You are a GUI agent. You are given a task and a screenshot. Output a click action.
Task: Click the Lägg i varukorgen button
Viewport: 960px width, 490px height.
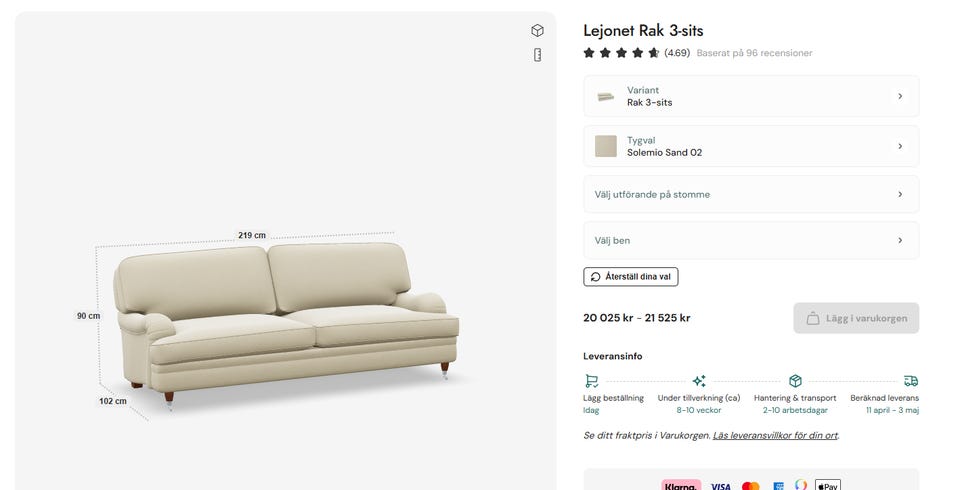pos(856,318)
